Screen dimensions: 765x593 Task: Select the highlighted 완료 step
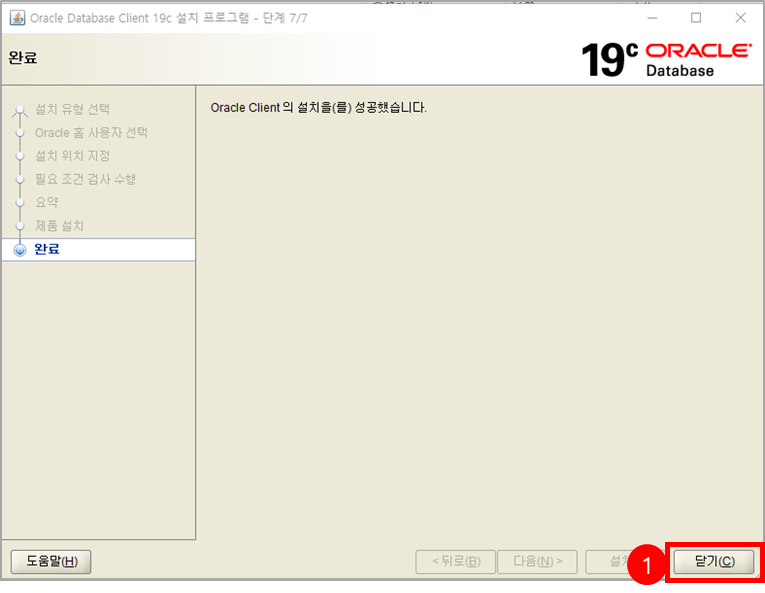(x=99, y=249)
